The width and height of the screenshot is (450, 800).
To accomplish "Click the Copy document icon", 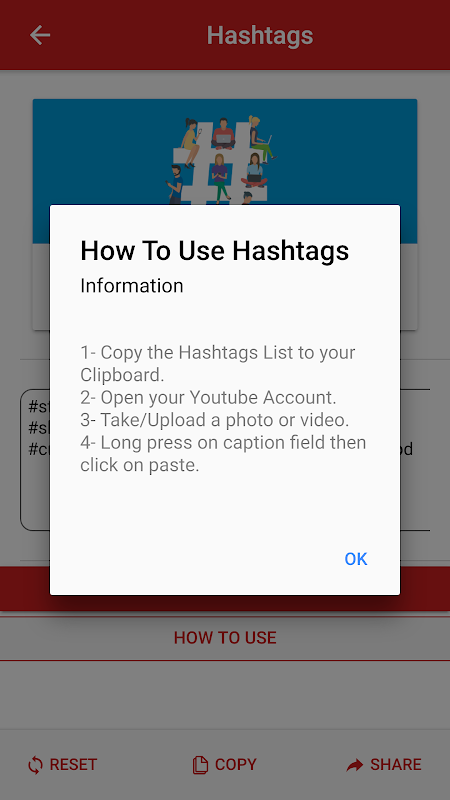I will pyautogui.click(x=200, y=765).
